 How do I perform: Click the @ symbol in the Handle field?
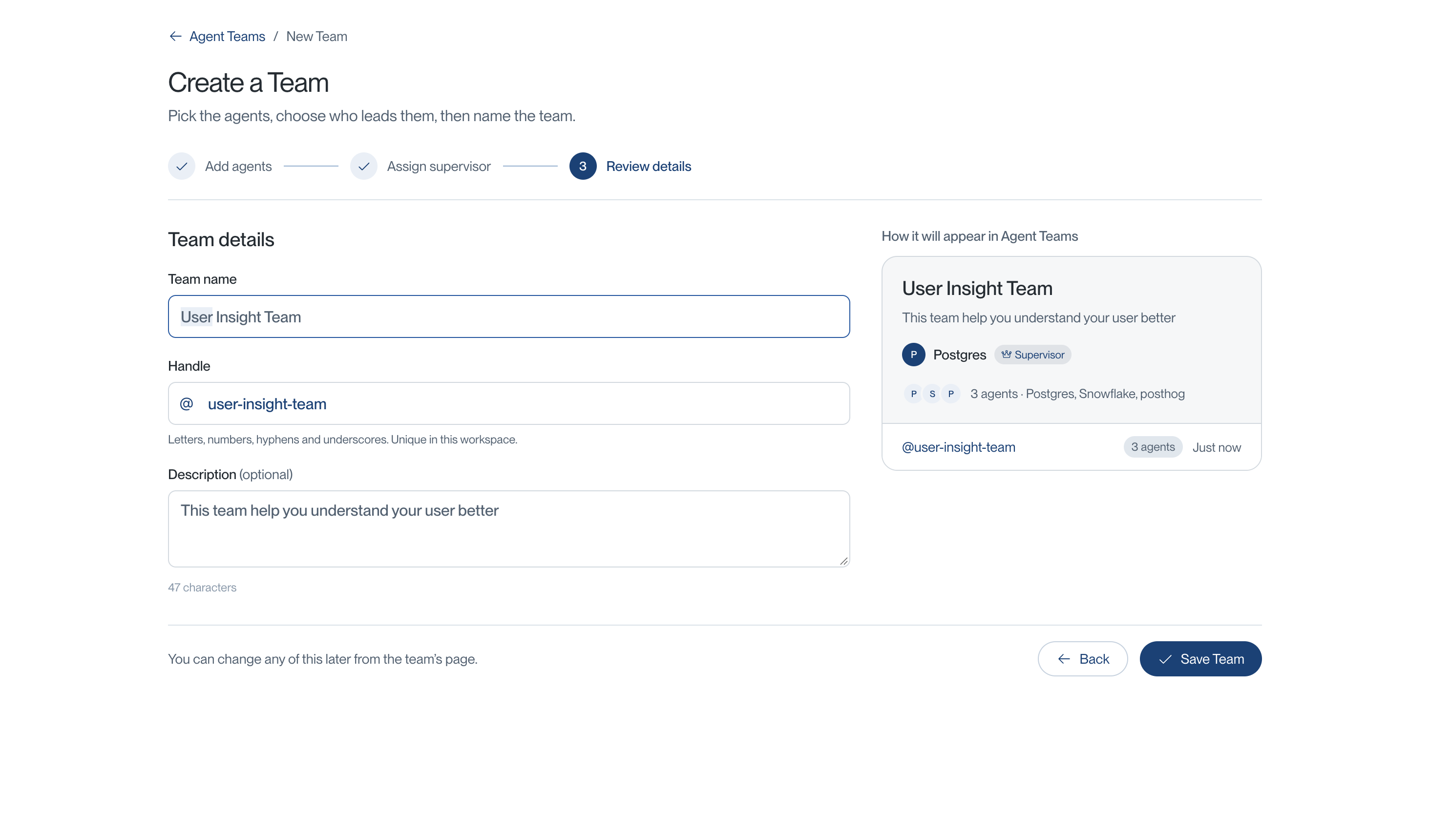[187, 403]
